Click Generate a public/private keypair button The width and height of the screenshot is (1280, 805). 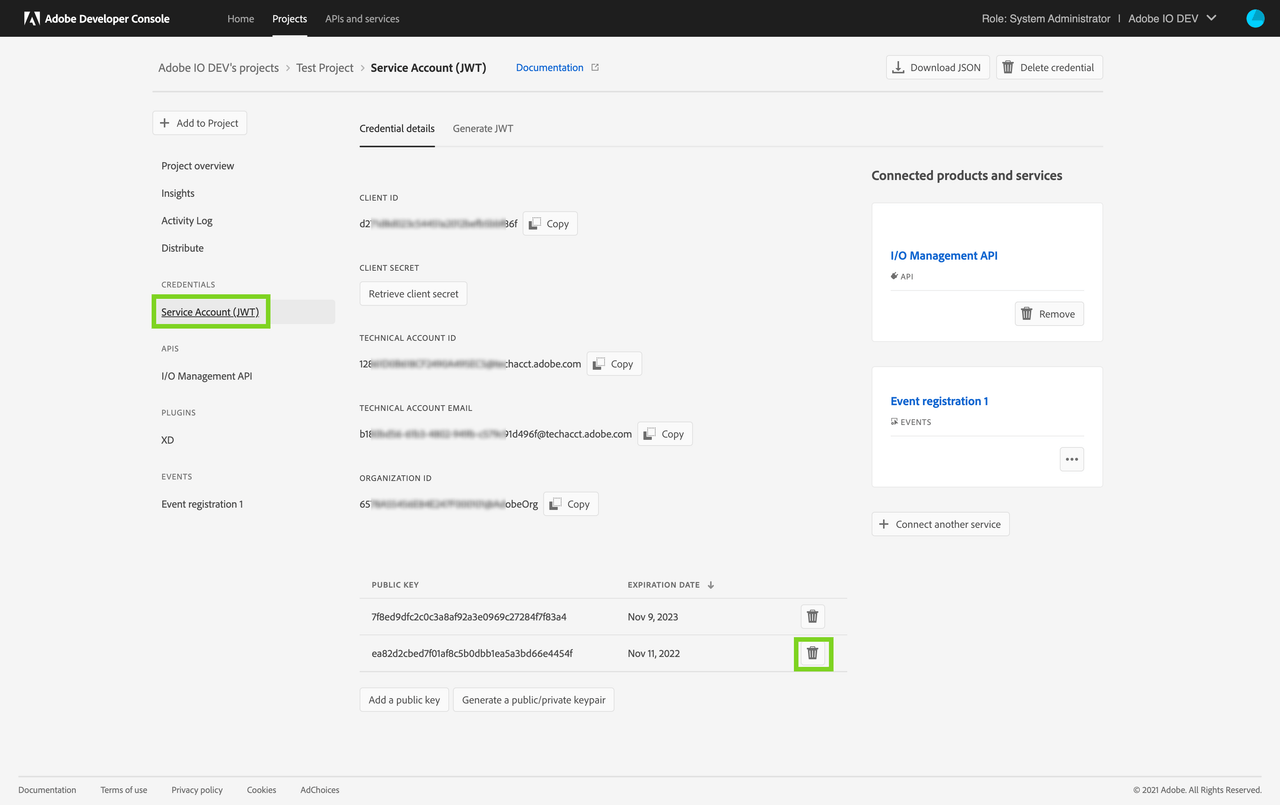click(534, 700)
